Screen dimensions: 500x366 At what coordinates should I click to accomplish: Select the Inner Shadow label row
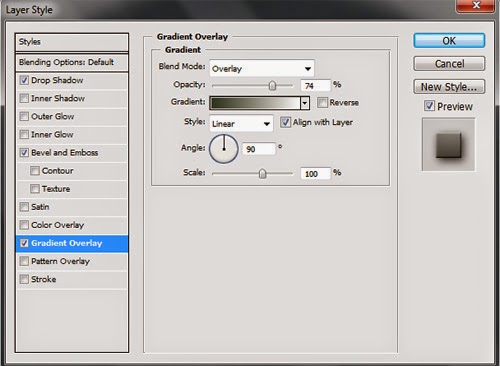click(x=72, y=98)
